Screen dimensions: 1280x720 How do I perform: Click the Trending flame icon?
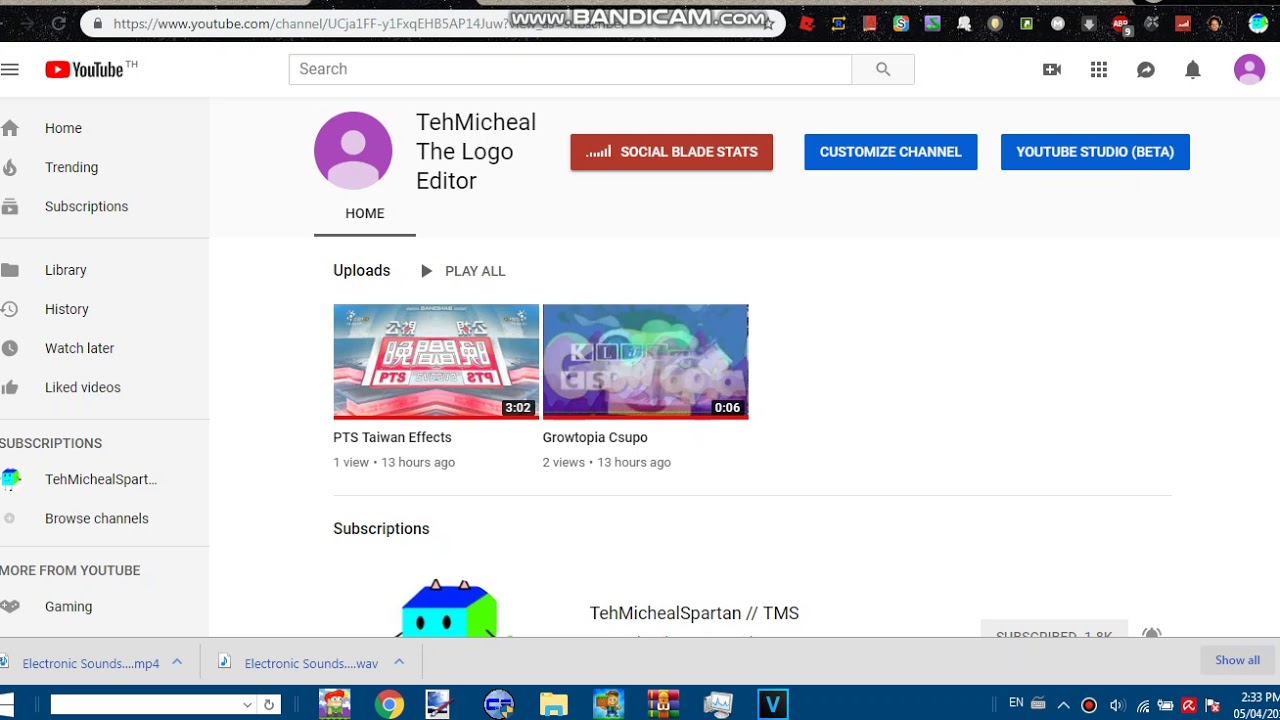click(10, 167)
